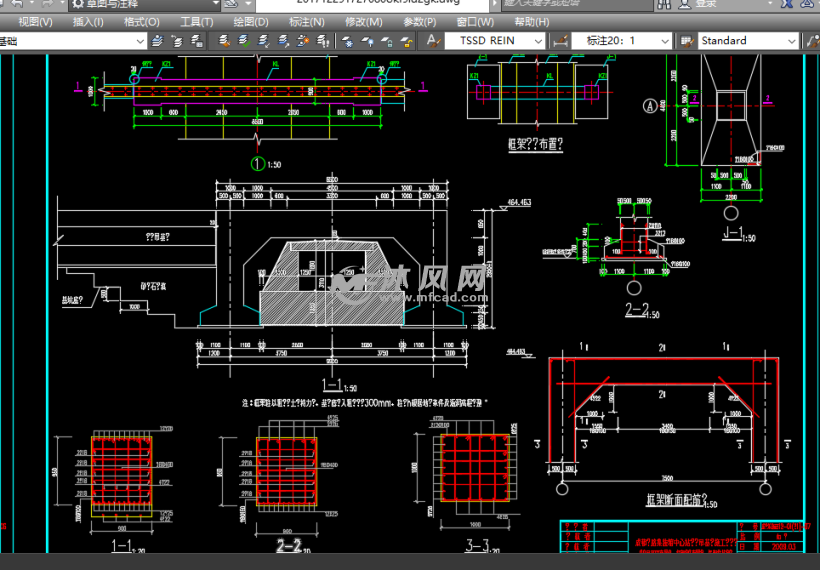Viewport: 820px width, 570px height.
Task: Open the 标注(N) menu
Action: [306, 21]
